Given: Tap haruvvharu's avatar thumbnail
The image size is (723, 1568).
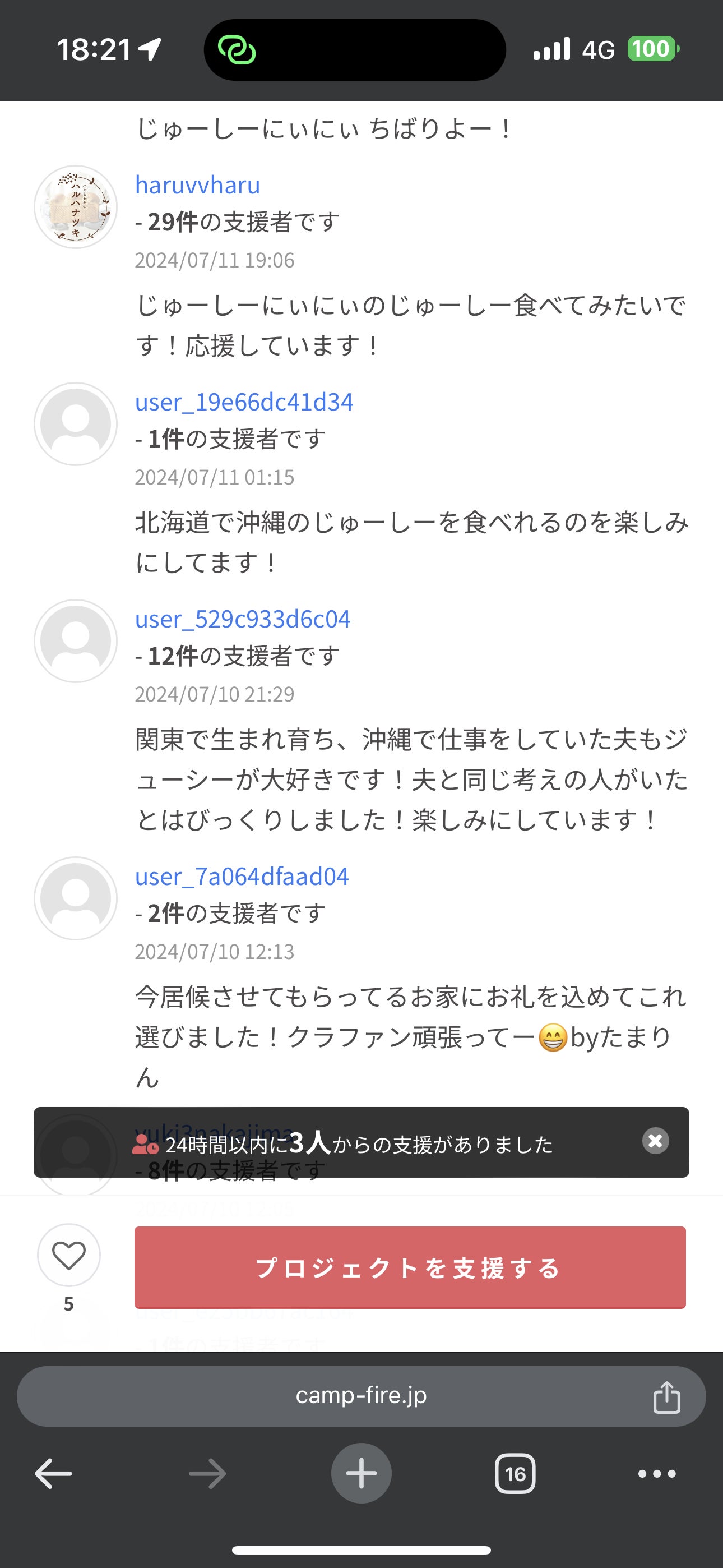Looking at the screenshot, I should pyautogui.click(x=76, y=207).
